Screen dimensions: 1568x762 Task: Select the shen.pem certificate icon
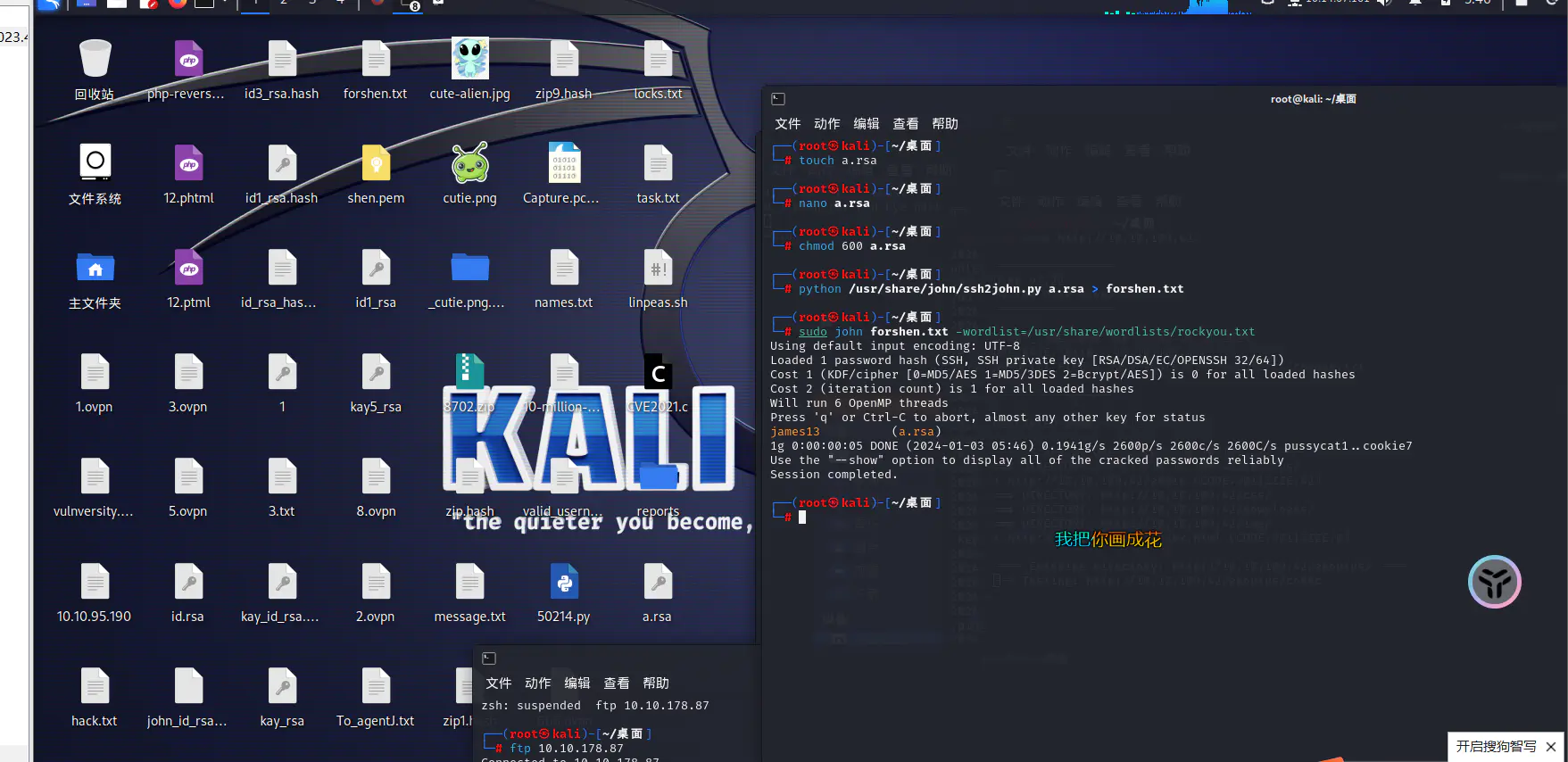click(376, 163)
